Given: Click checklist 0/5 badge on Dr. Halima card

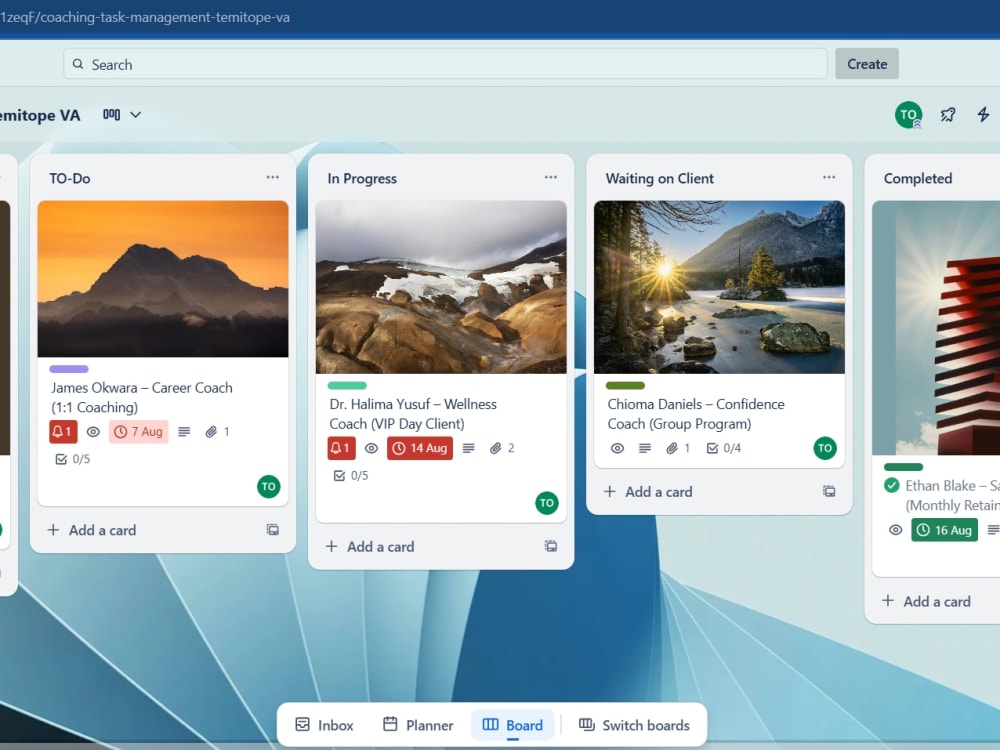Looking at the screenshot, I should point(351,476).
